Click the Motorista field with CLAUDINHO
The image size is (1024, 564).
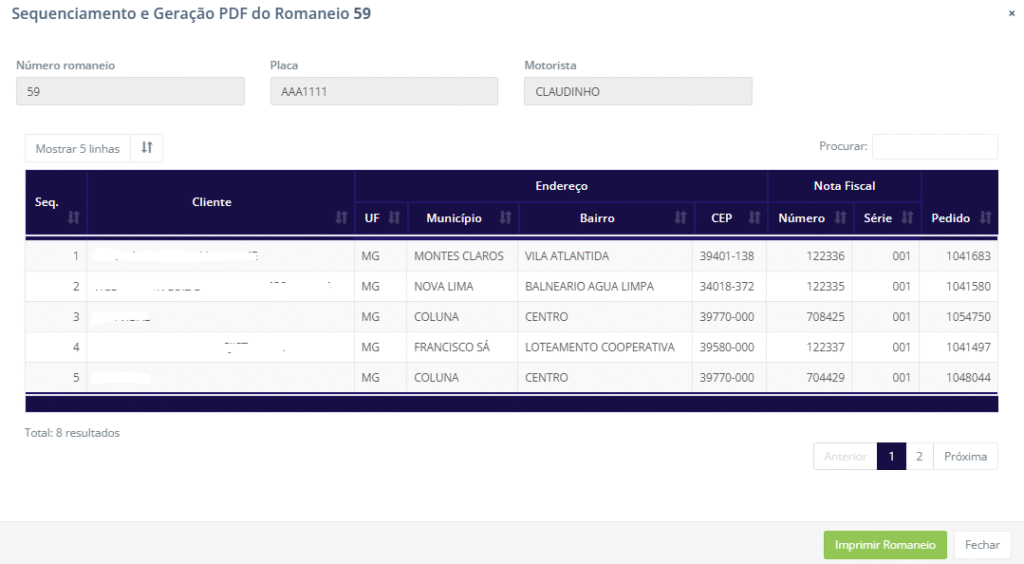(x=638, y=92)
